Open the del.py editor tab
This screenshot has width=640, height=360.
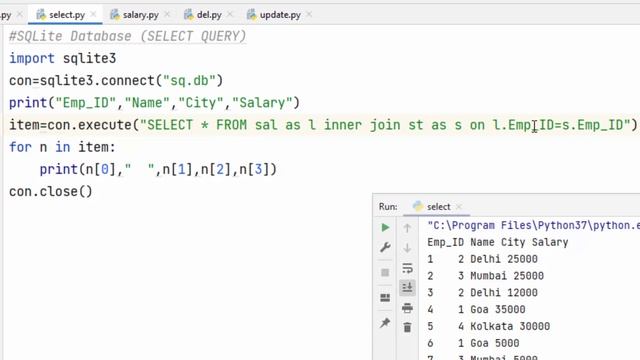point(209,15)
